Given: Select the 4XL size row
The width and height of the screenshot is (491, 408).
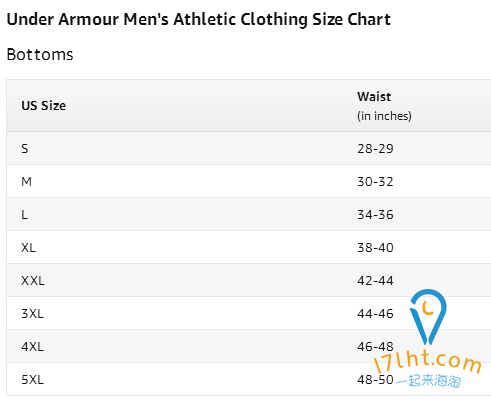Looking at the screenshot, I should 248,346.
